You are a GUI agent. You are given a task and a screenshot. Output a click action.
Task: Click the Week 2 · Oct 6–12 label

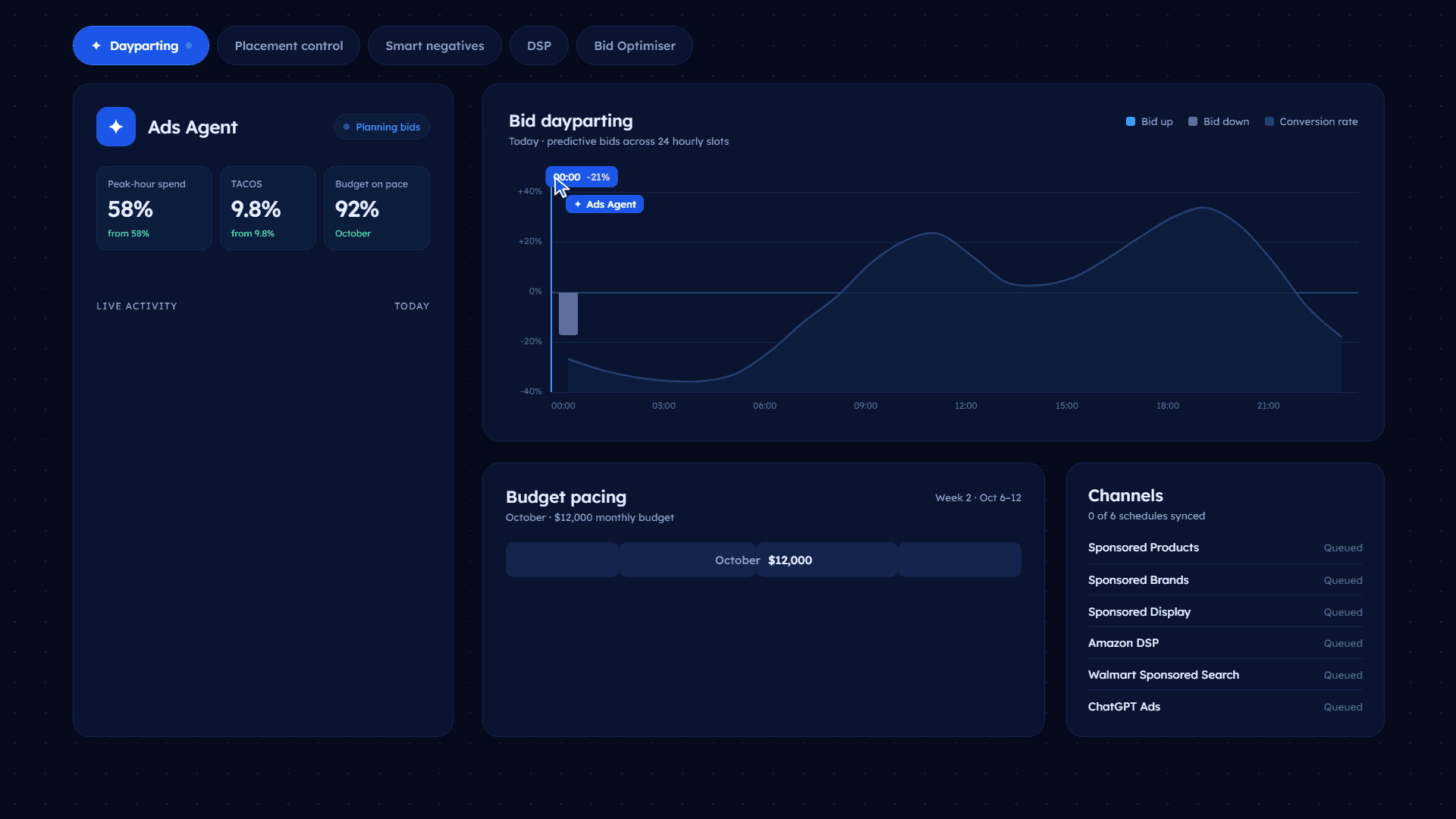pos(978,497)
